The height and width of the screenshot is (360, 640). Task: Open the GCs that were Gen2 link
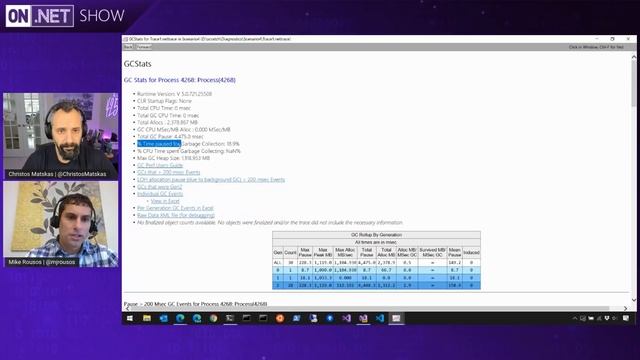point(160,187)
